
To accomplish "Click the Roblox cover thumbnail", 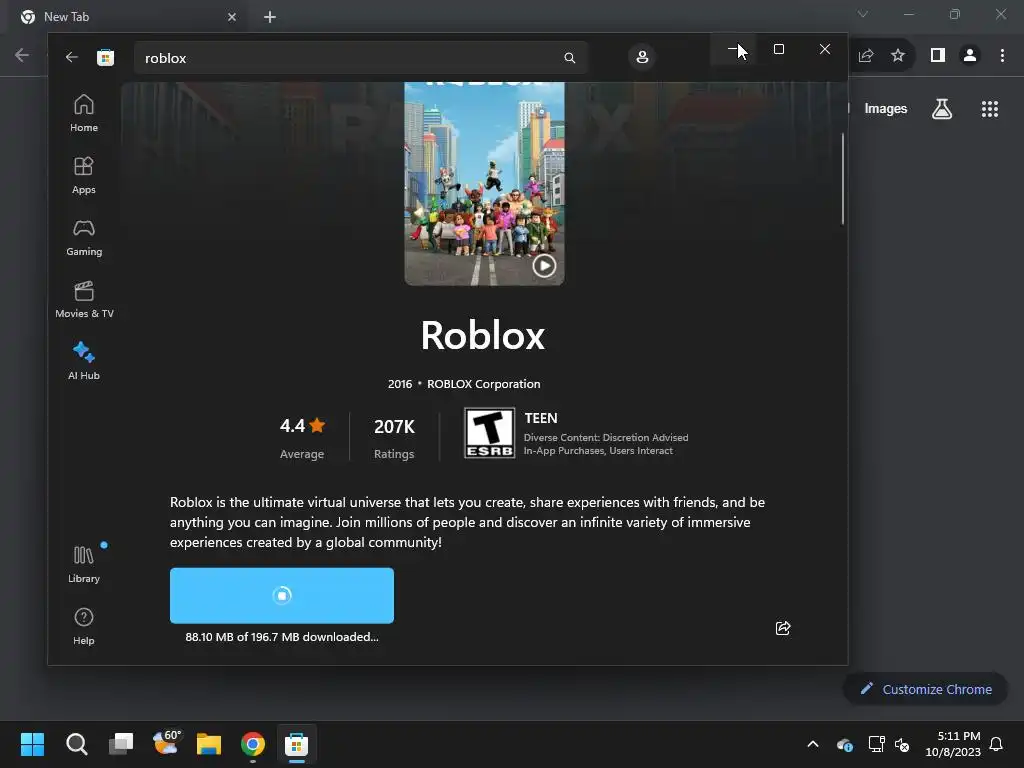I will [x=484, y=184].
